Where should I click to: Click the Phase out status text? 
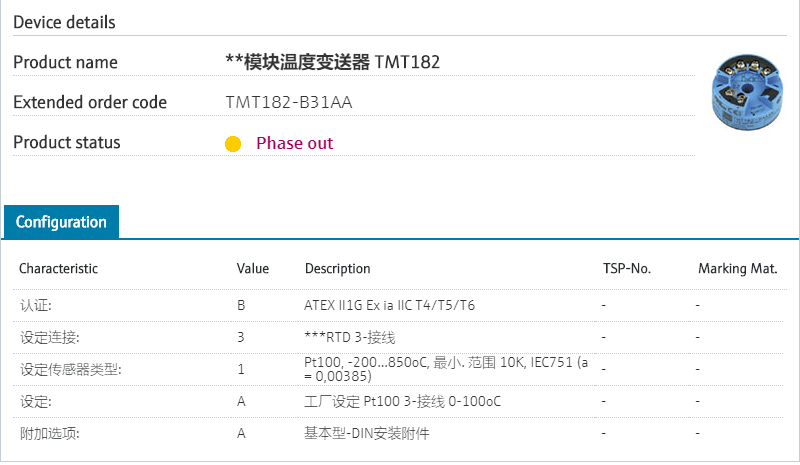[x=294, y=143]
